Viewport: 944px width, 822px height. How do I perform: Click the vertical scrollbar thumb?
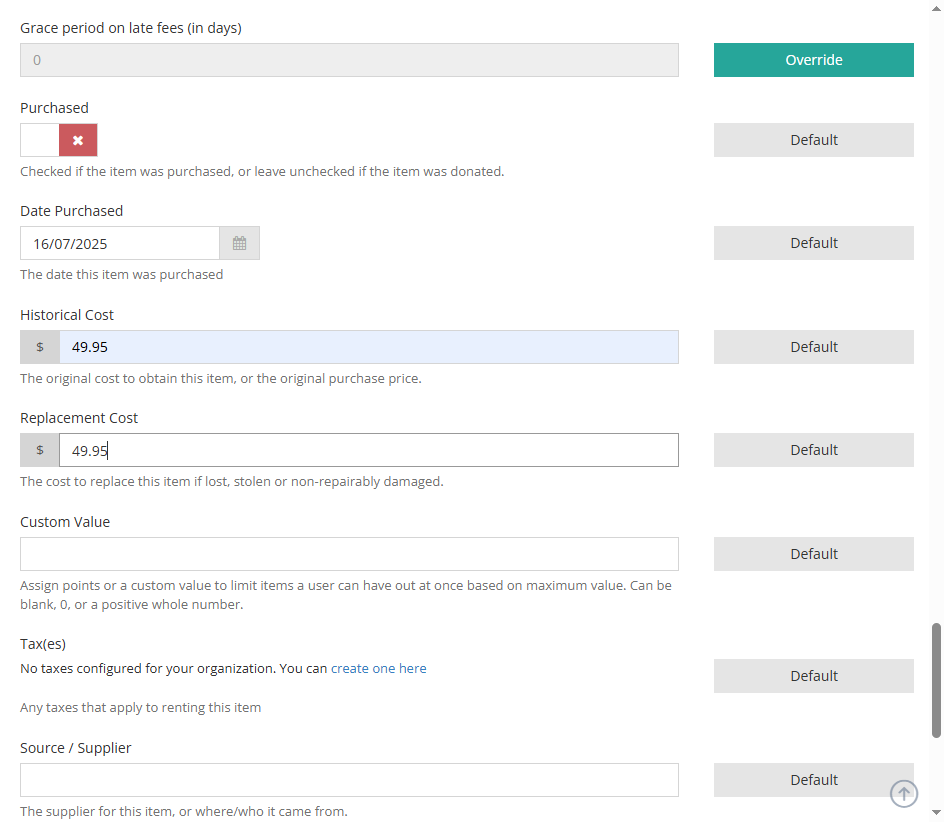coord(936,680)
